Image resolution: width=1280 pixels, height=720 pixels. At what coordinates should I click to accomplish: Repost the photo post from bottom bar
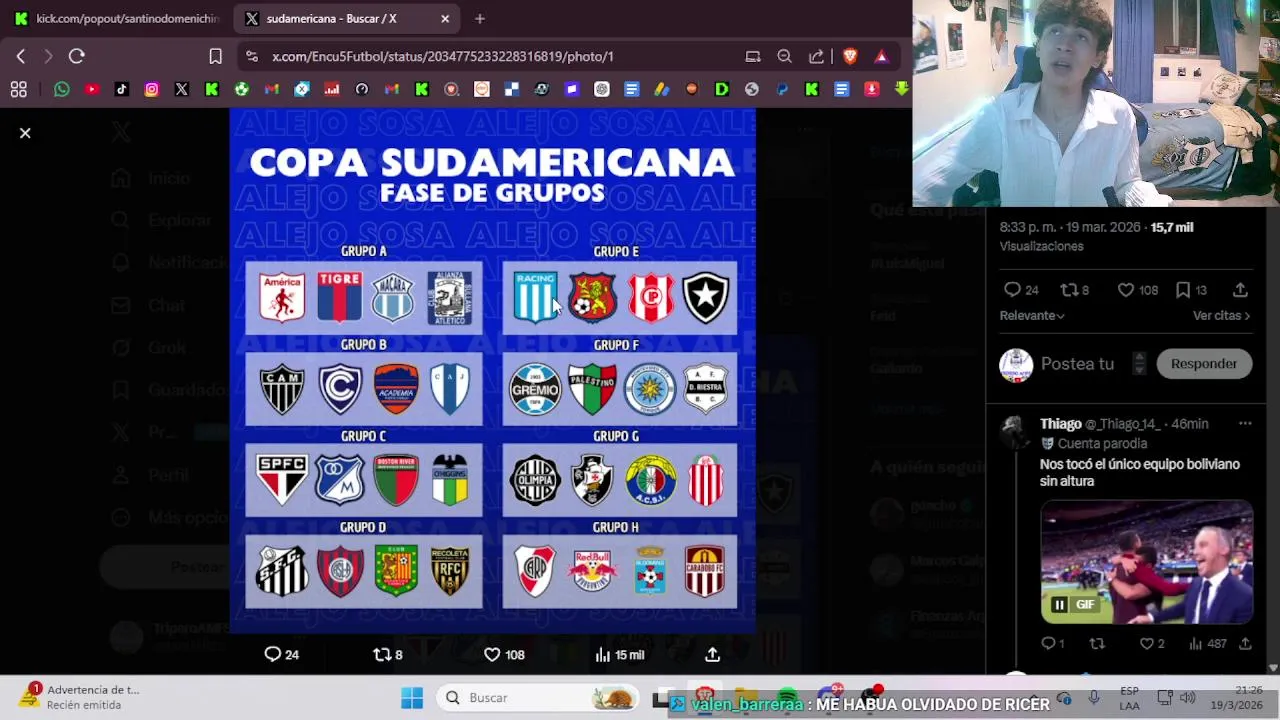coord(388,655)
